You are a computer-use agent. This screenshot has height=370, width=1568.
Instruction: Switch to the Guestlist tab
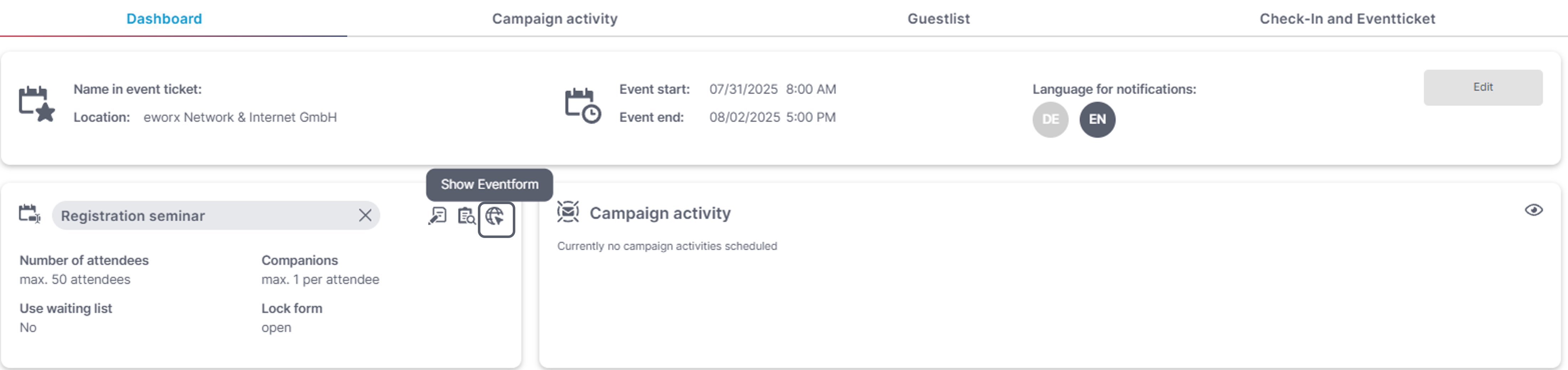(938, 19)
